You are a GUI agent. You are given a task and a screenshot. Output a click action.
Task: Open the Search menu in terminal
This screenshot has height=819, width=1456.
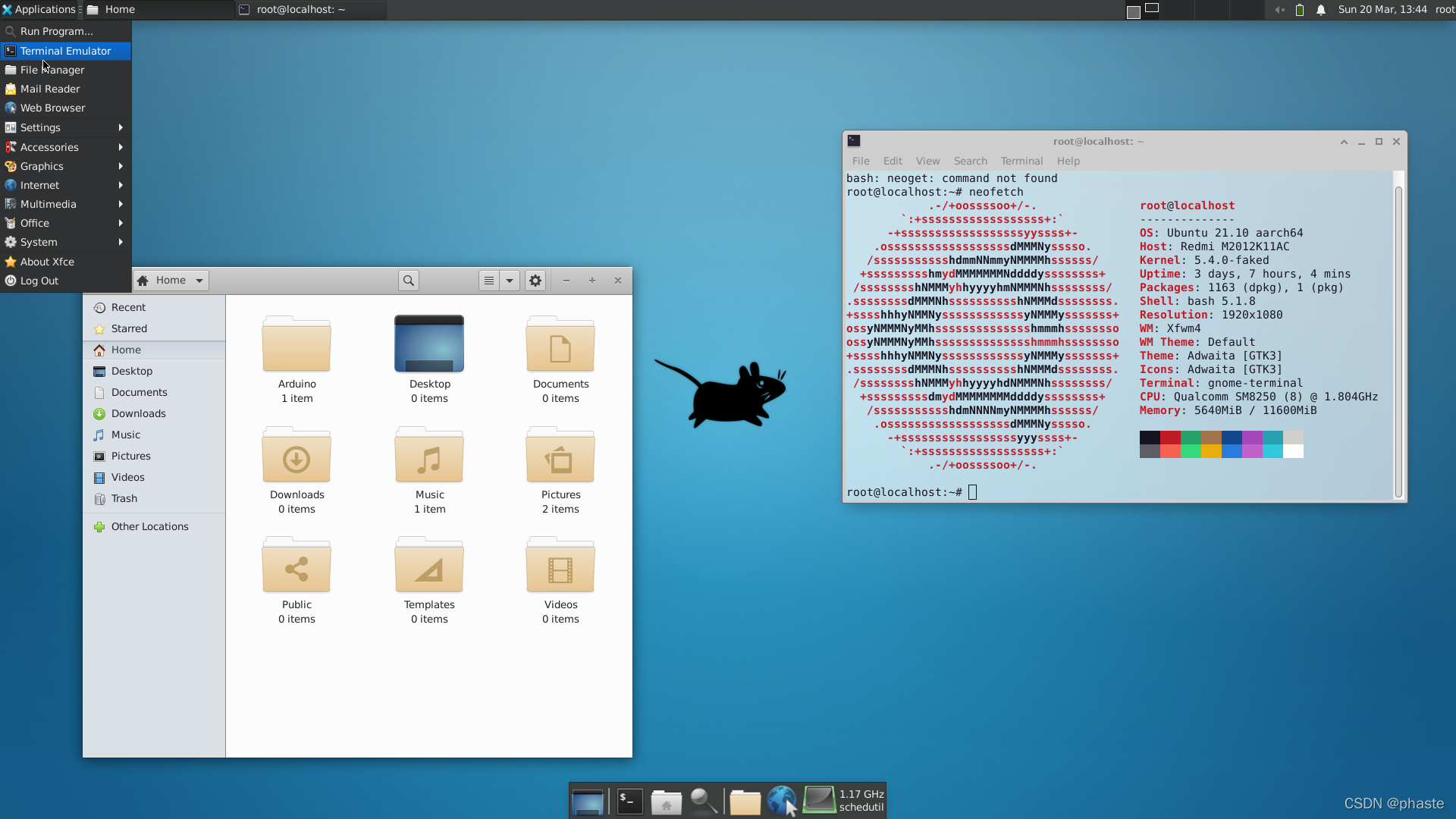tap(970, 161)
